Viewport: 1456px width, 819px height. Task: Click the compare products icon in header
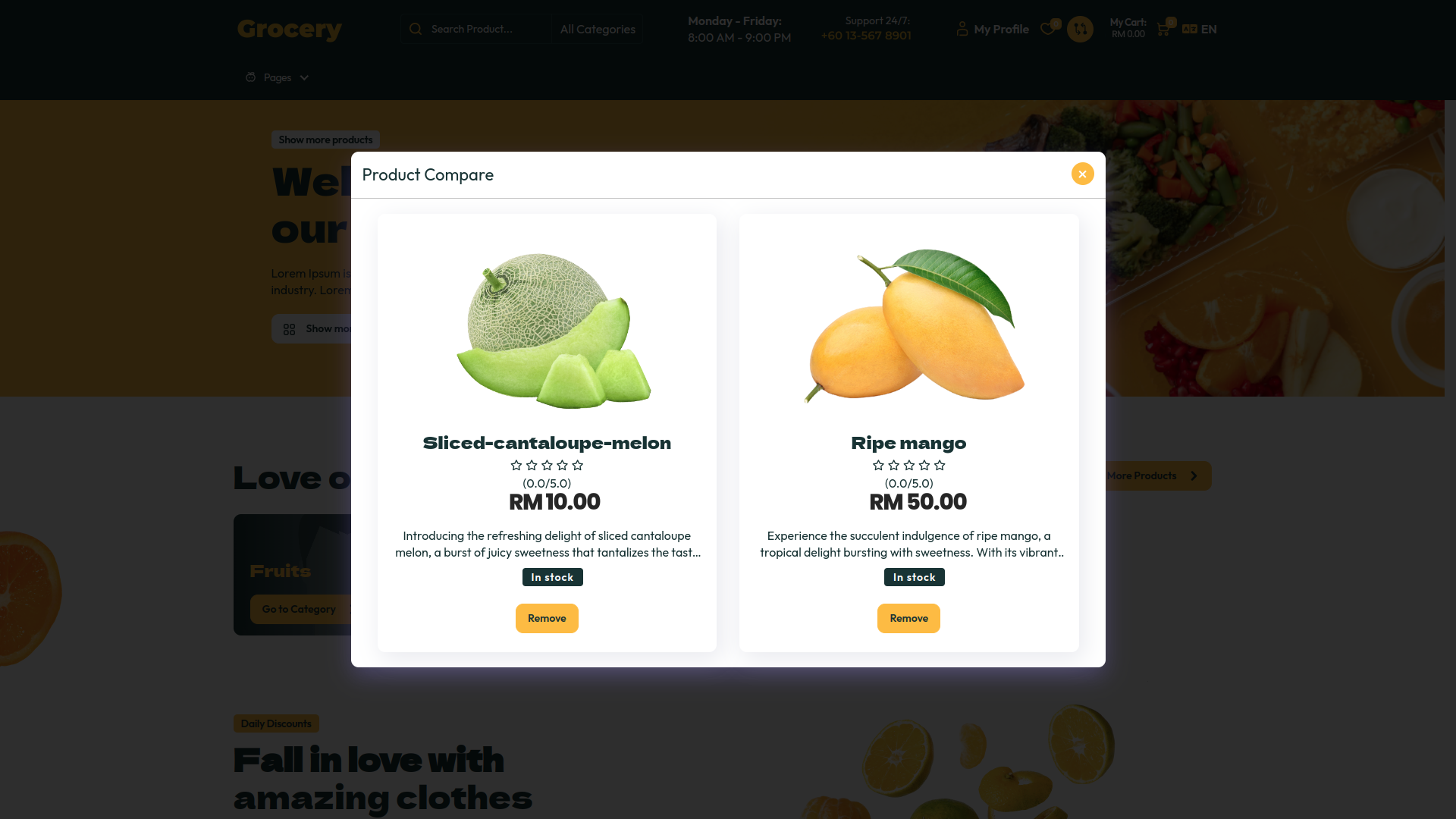pos(1080,29)
